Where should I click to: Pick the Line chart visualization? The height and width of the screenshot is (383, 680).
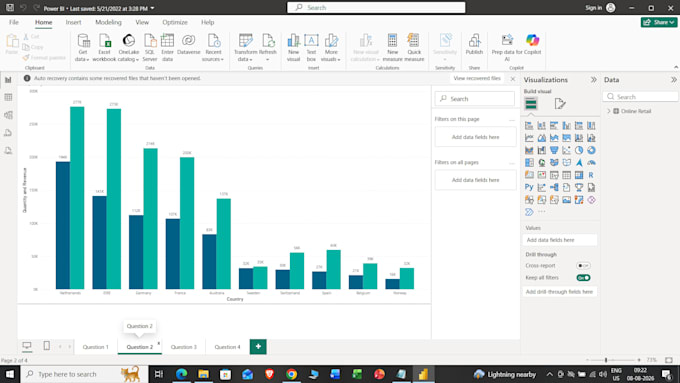click(x=529, y=138)
